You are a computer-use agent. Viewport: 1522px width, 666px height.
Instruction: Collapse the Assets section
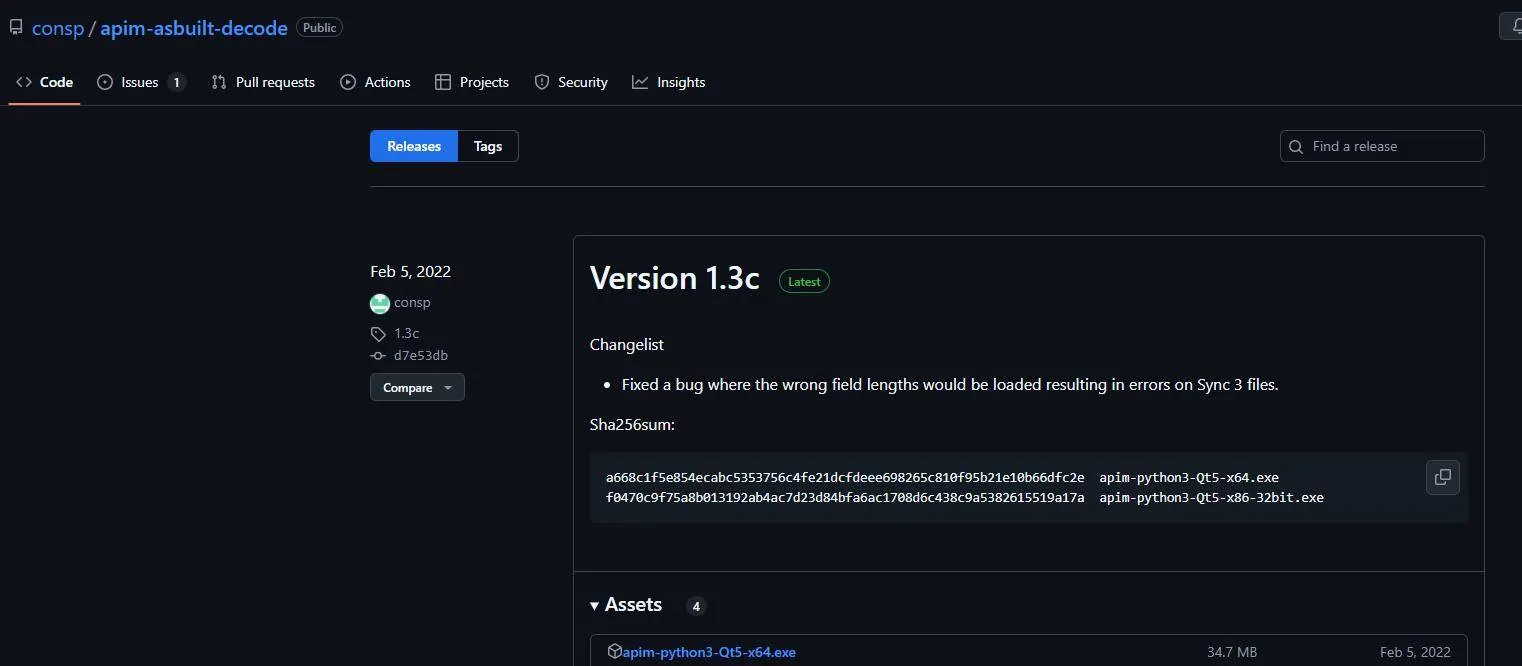click(x=626, y=605)
